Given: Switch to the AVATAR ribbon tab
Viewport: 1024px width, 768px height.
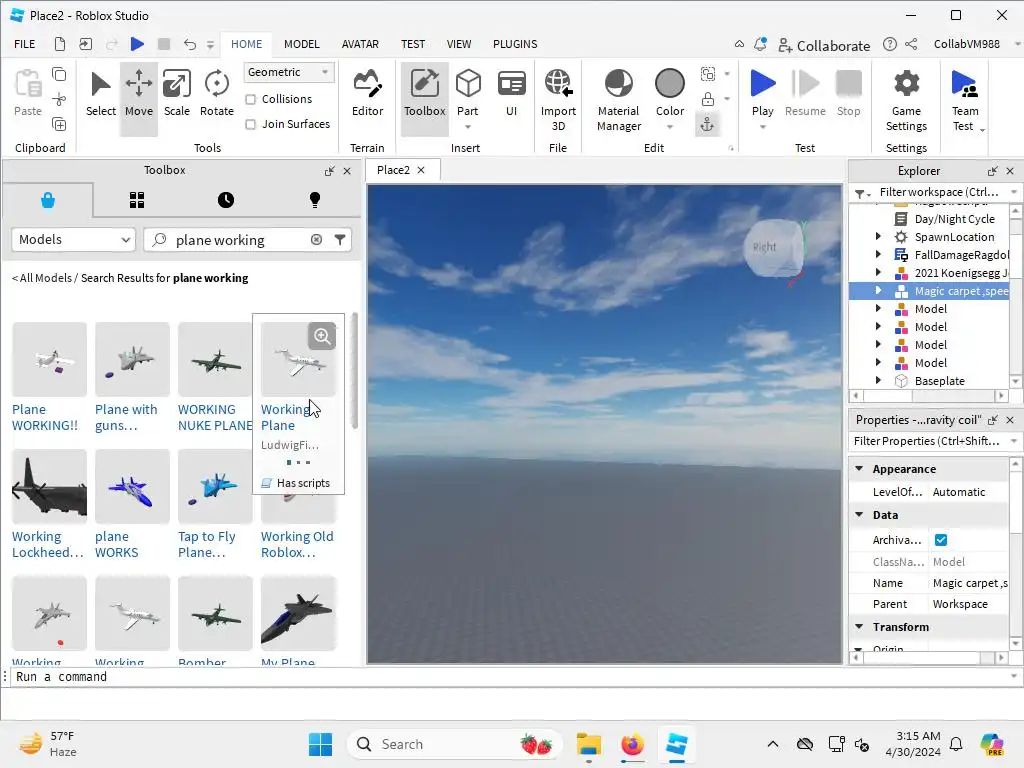Looking at the screenshot, I should click(360, 44).
